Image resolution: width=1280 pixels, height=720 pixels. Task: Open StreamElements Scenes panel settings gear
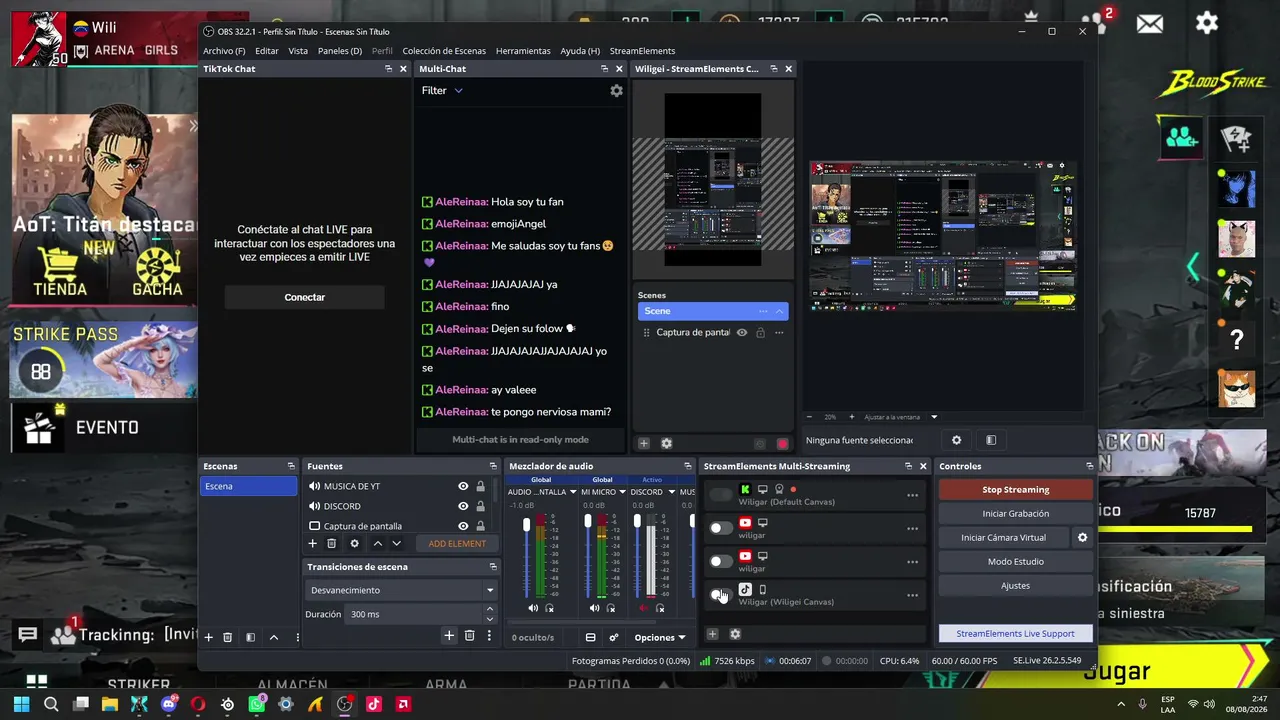[x=667, y=443]
